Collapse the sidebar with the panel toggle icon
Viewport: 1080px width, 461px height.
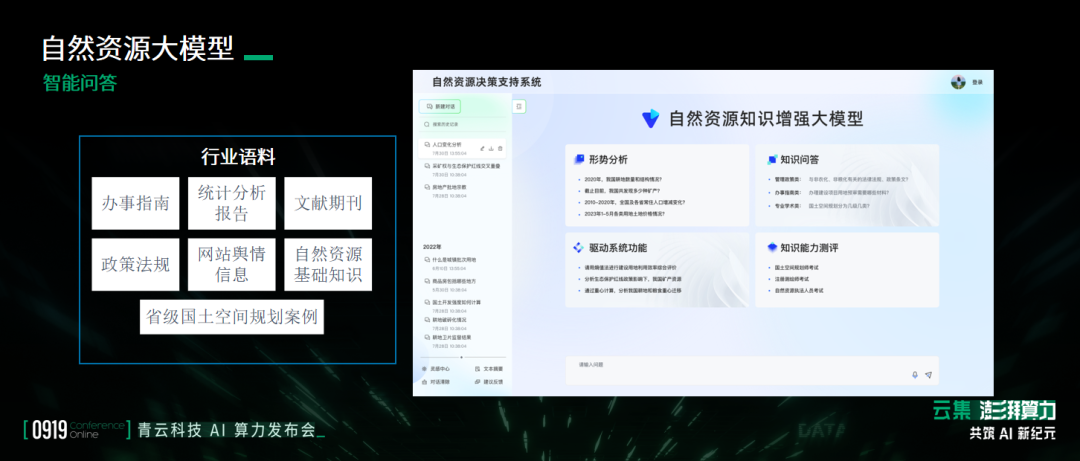(519, 107)
